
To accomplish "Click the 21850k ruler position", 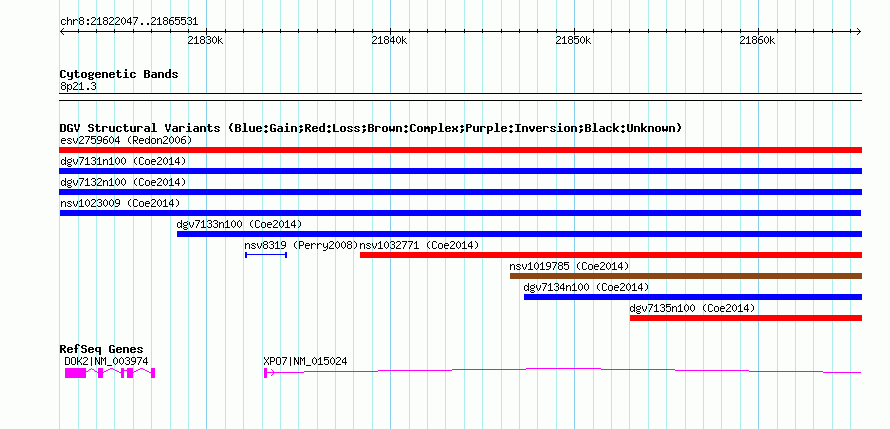I will [574, 41].
